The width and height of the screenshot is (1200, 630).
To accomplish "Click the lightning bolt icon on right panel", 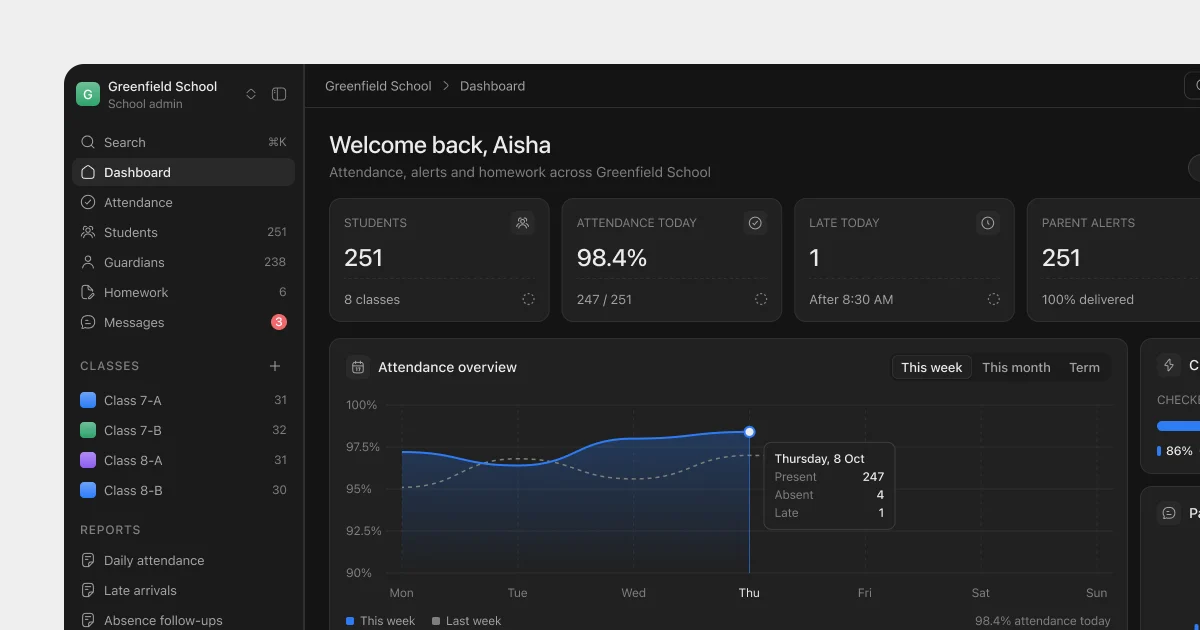I will click(x=1169, y=365).
